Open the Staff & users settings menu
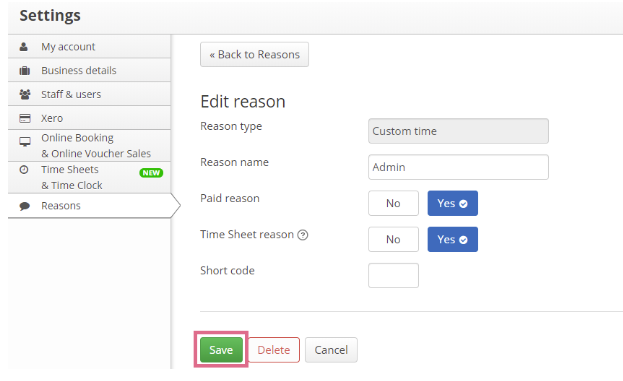Image resolution: width=623 pixels, height=381 pixels. (x=89, y=94)
